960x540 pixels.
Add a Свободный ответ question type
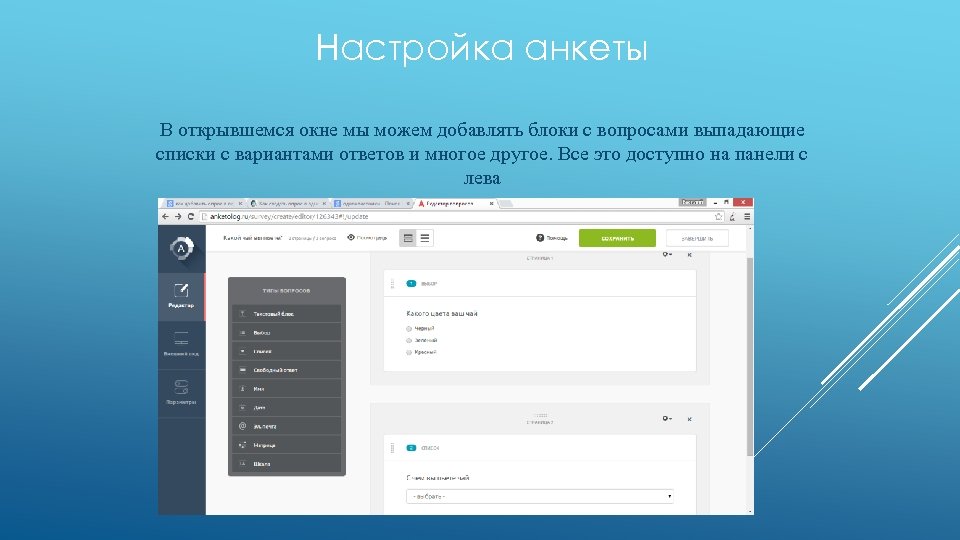tap(286, 370)
